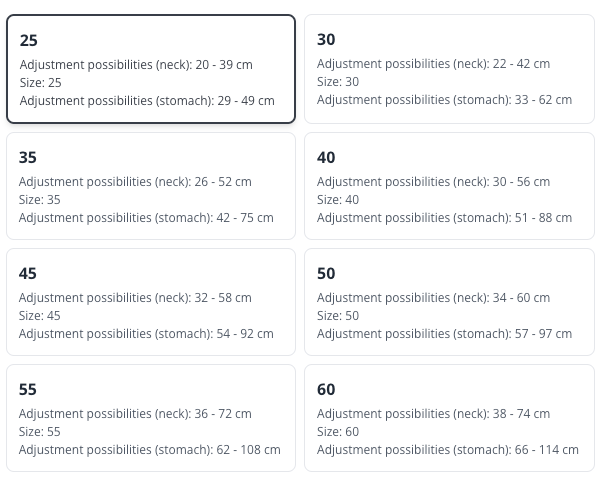
Task: Click the "Size: 35" text line
Action: pos(40,200)
